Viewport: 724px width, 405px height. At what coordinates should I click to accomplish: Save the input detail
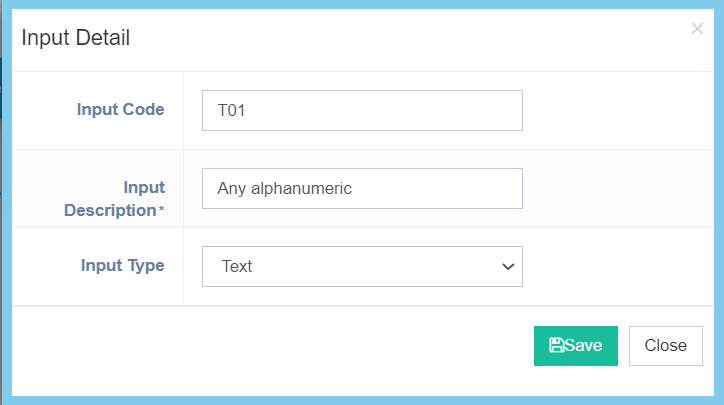click(576, 346)
